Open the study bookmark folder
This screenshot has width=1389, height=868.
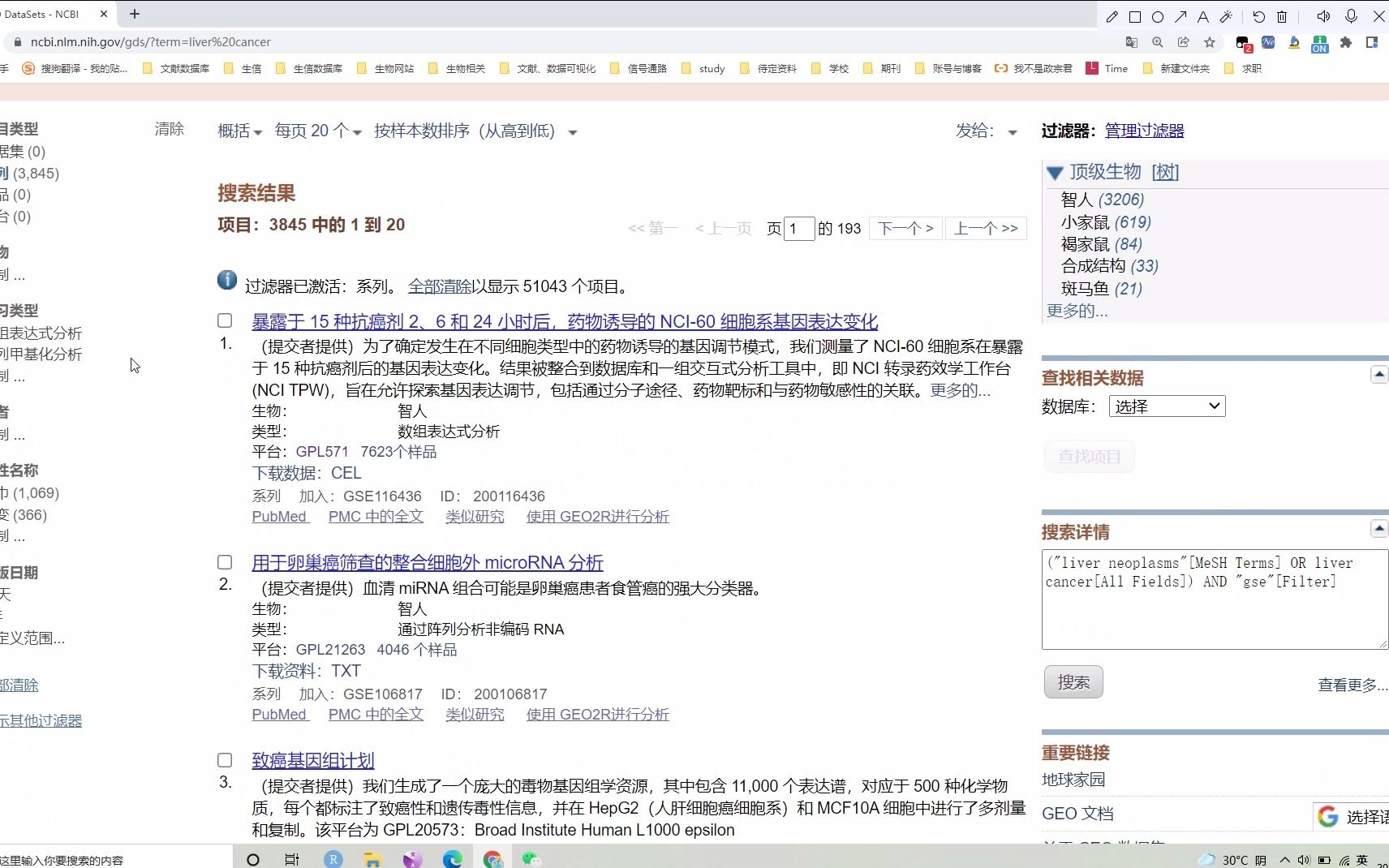pos(703,68)
